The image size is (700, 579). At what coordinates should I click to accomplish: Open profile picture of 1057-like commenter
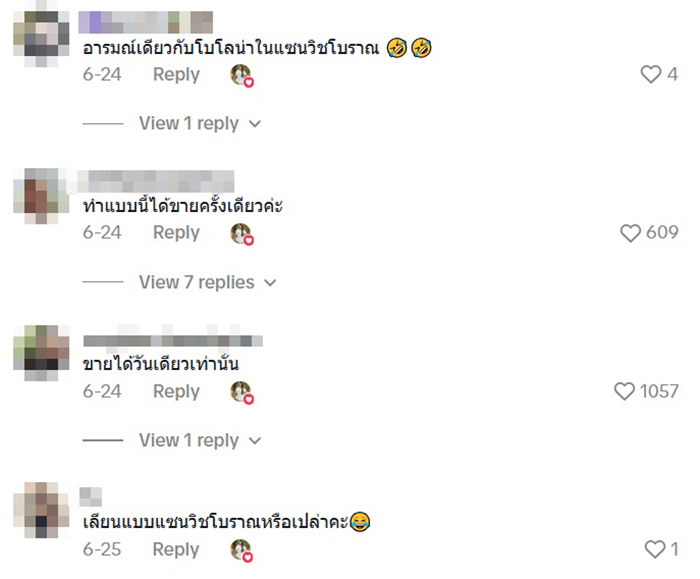tap(41, 353)
